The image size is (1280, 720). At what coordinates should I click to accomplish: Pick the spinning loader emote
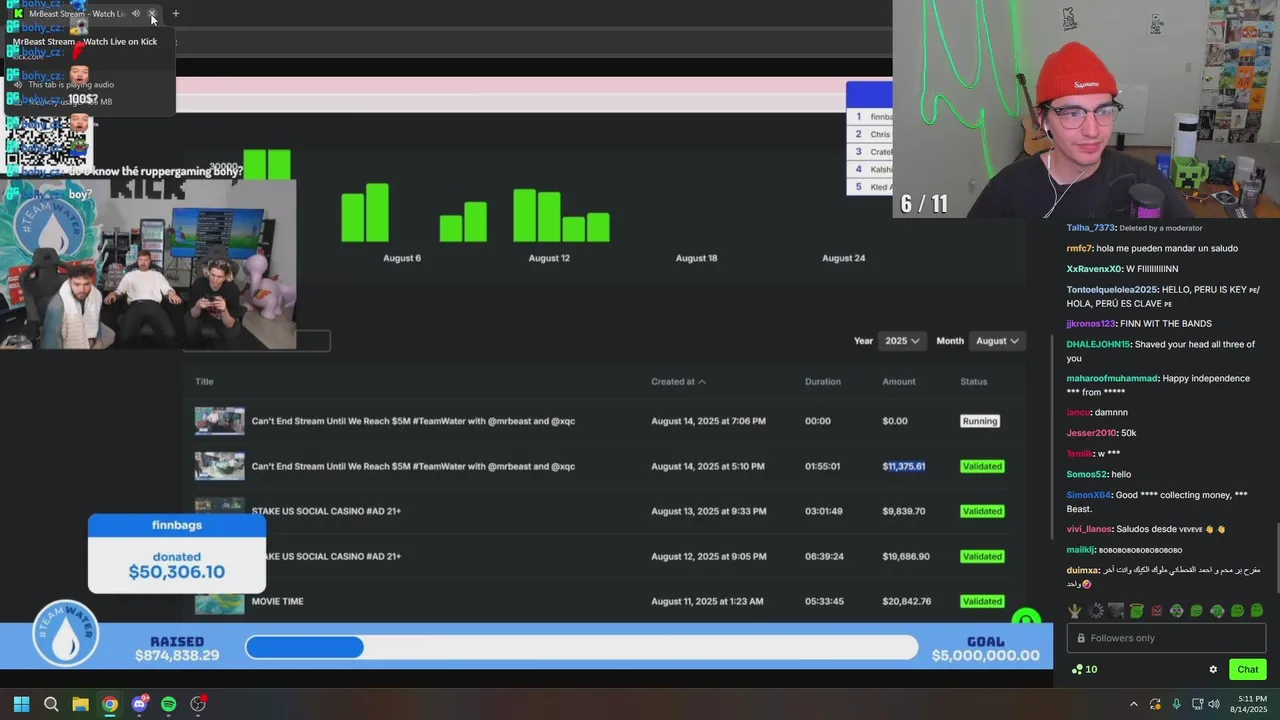(1096, 611)
